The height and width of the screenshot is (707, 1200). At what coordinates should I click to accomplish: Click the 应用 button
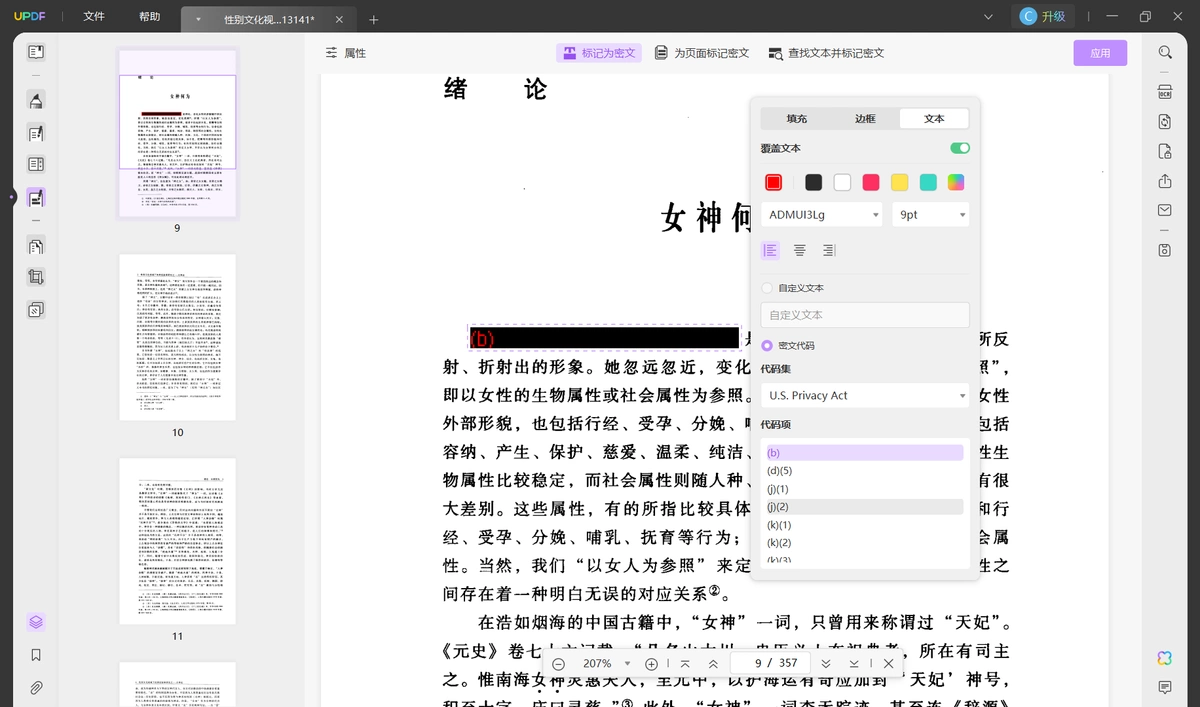[x=1100, y=53]
